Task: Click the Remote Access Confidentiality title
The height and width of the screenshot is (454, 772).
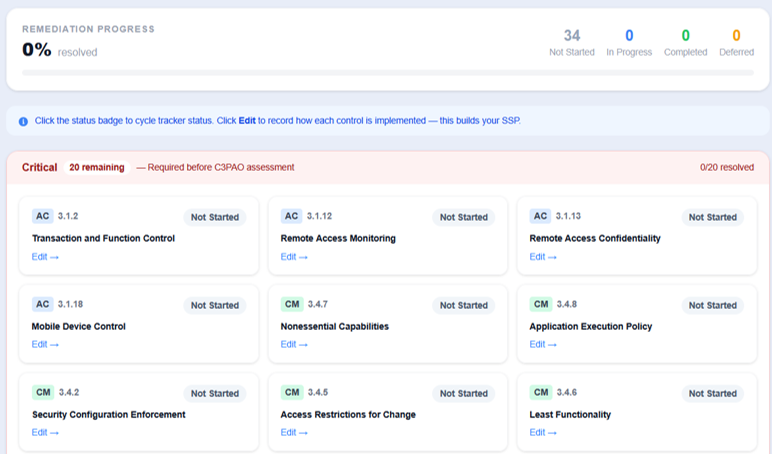Action: tap(595, 238)
